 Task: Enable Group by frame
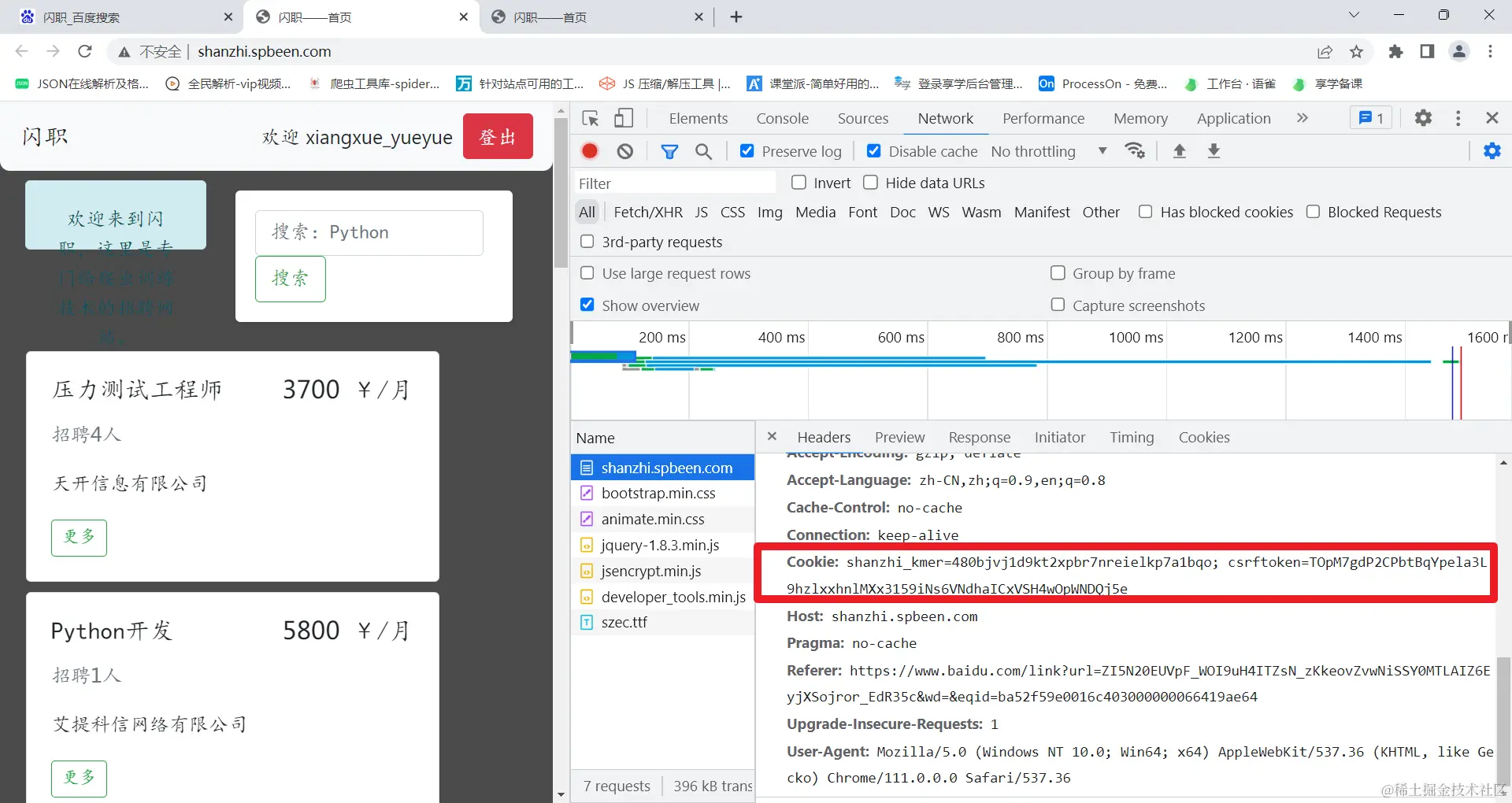point(1058,273)
